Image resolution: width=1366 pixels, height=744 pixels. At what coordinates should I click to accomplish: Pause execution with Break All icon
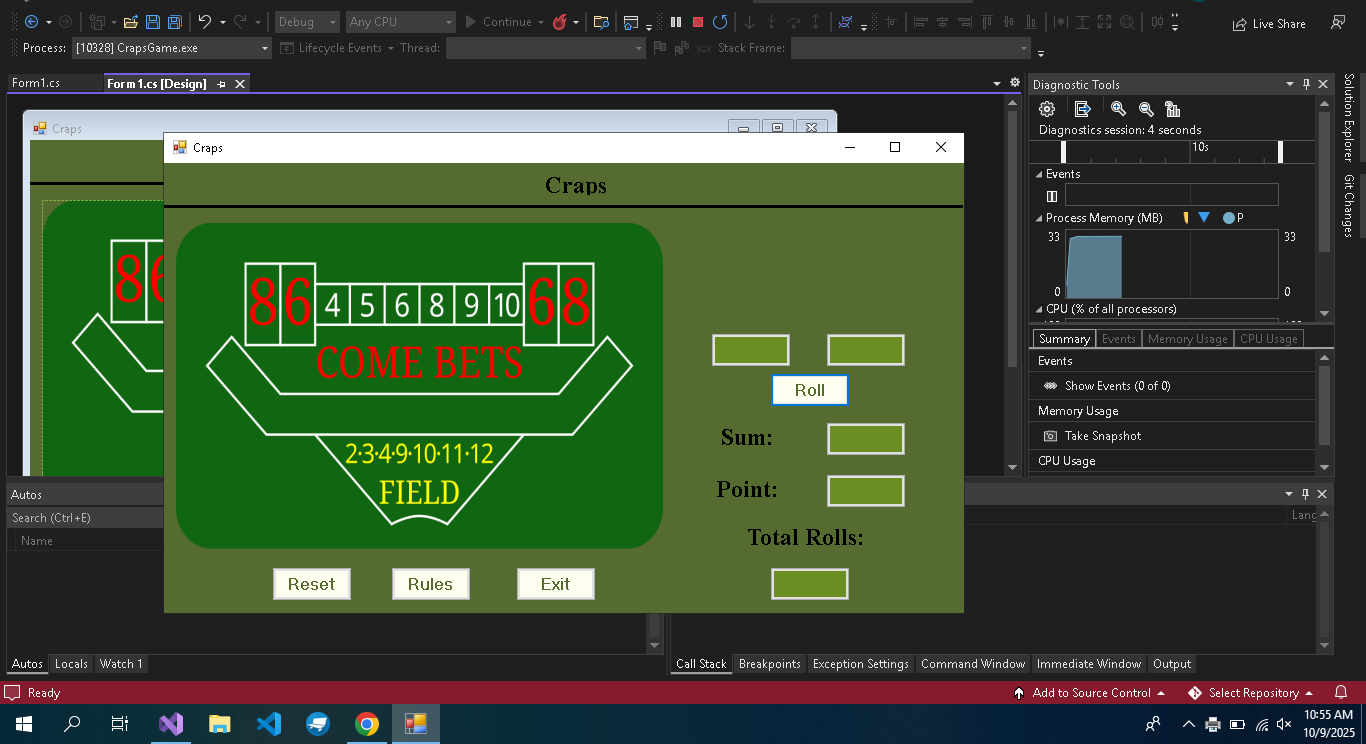pos(676,22)
